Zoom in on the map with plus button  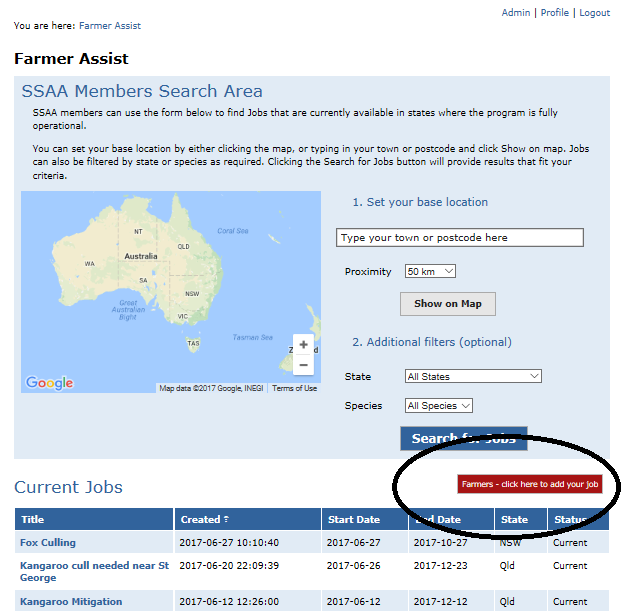304,345
